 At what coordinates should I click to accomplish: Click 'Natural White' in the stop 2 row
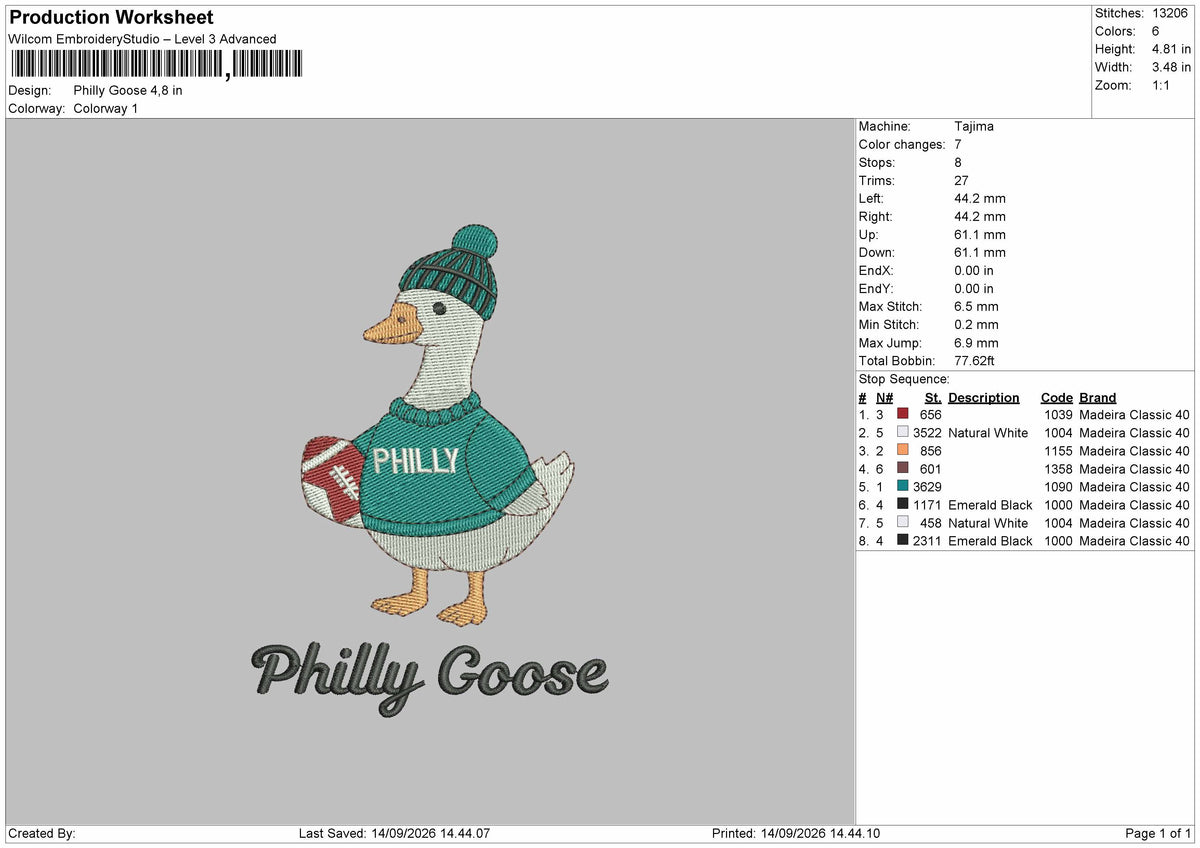(x=988, y=433)
